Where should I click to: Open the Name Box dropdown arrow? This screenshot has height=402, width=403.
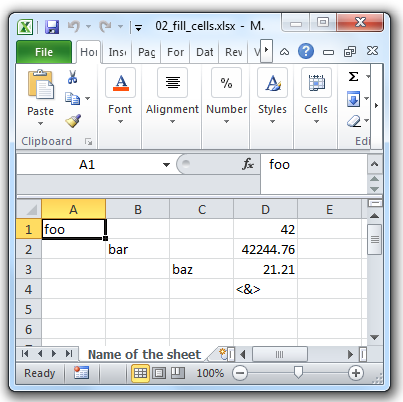166,164
